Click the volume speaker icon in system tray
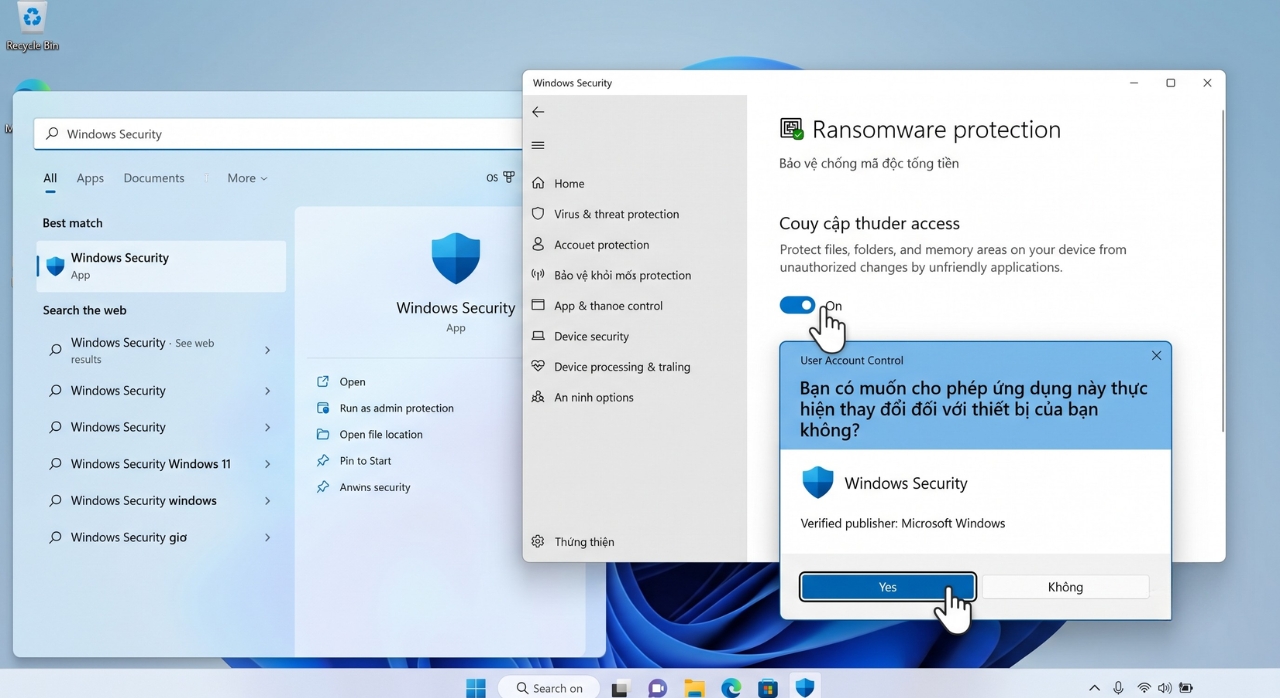Image resolution: width=1280 pixels, height=698 pixels. [1164, 688]
